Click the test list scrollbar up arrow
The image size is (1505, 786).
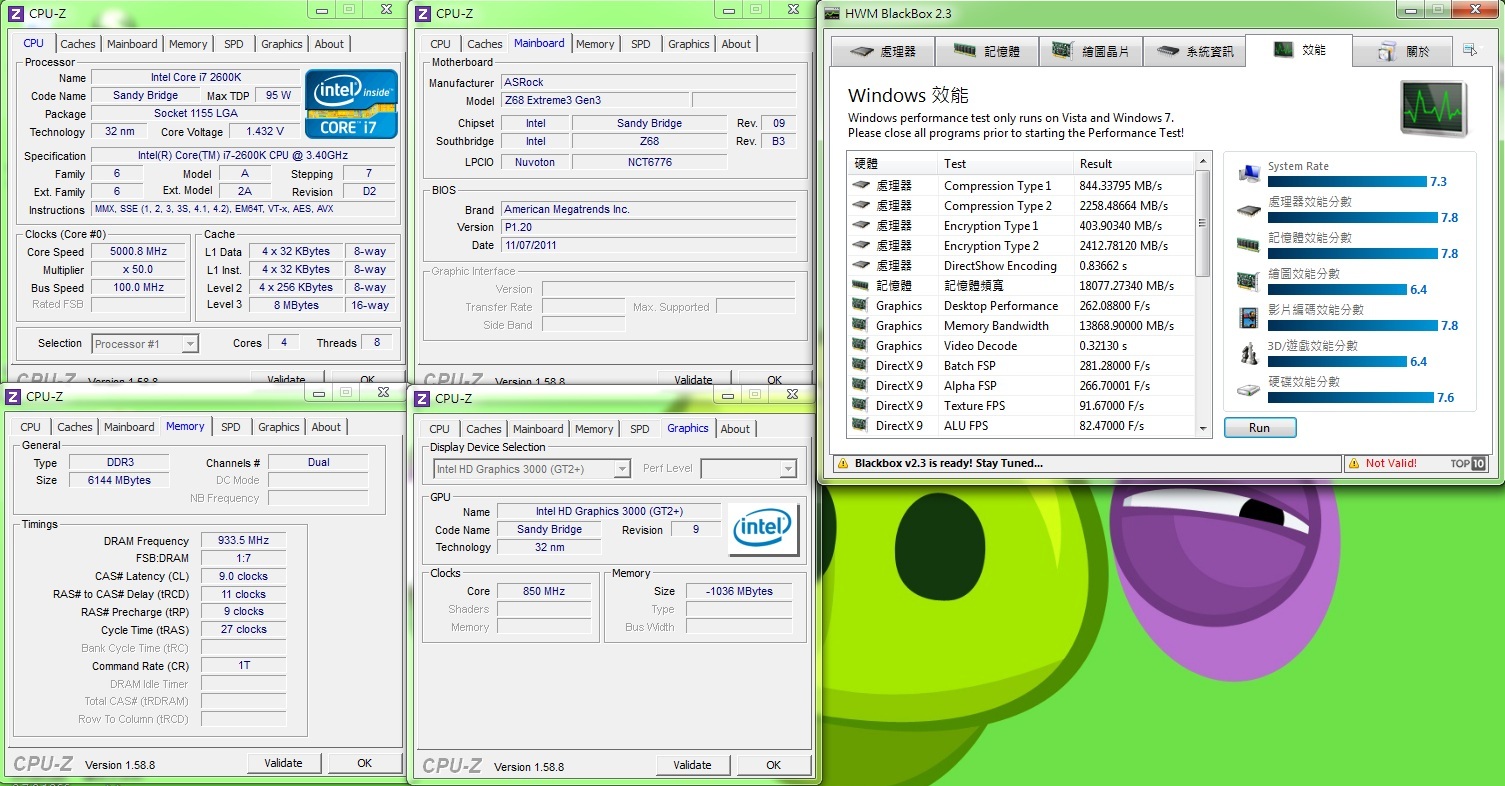click(1203, 162)
